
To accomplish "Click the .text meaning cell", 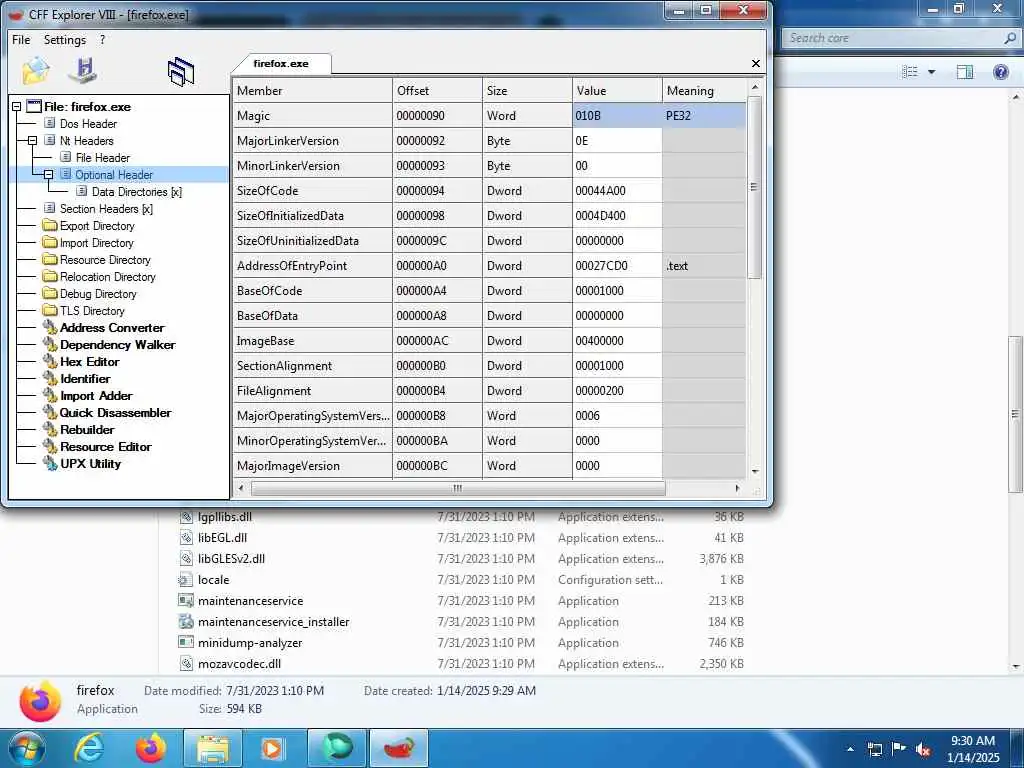I will pos(704,266).
